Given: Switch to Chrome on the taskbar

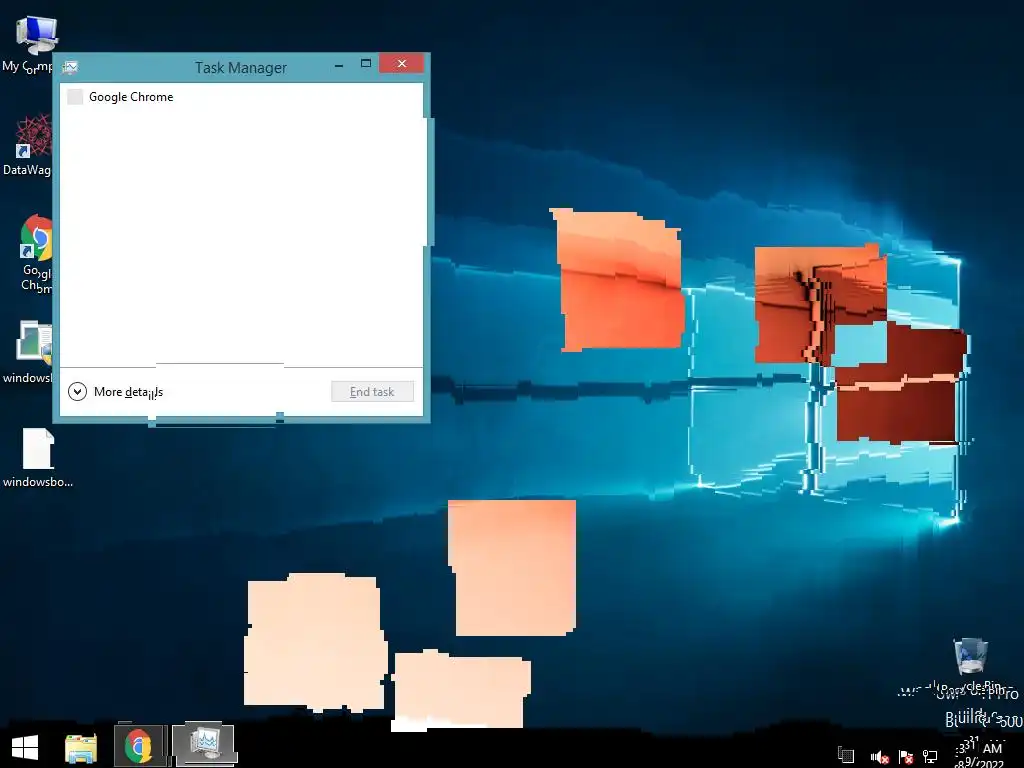Looking at the screenshot, I should (140, 746).
